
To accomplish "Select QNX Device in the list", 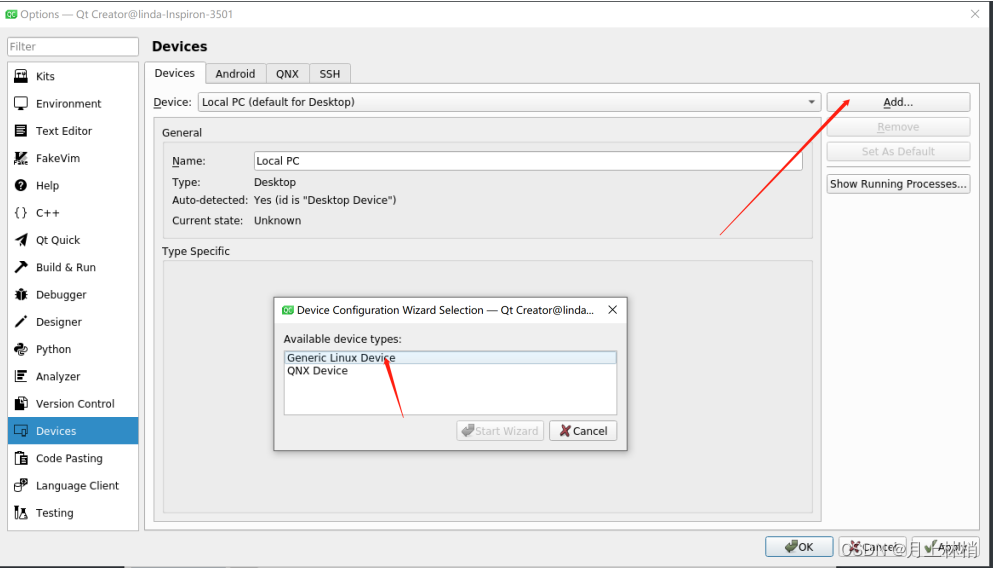I will tap(450, 370).
